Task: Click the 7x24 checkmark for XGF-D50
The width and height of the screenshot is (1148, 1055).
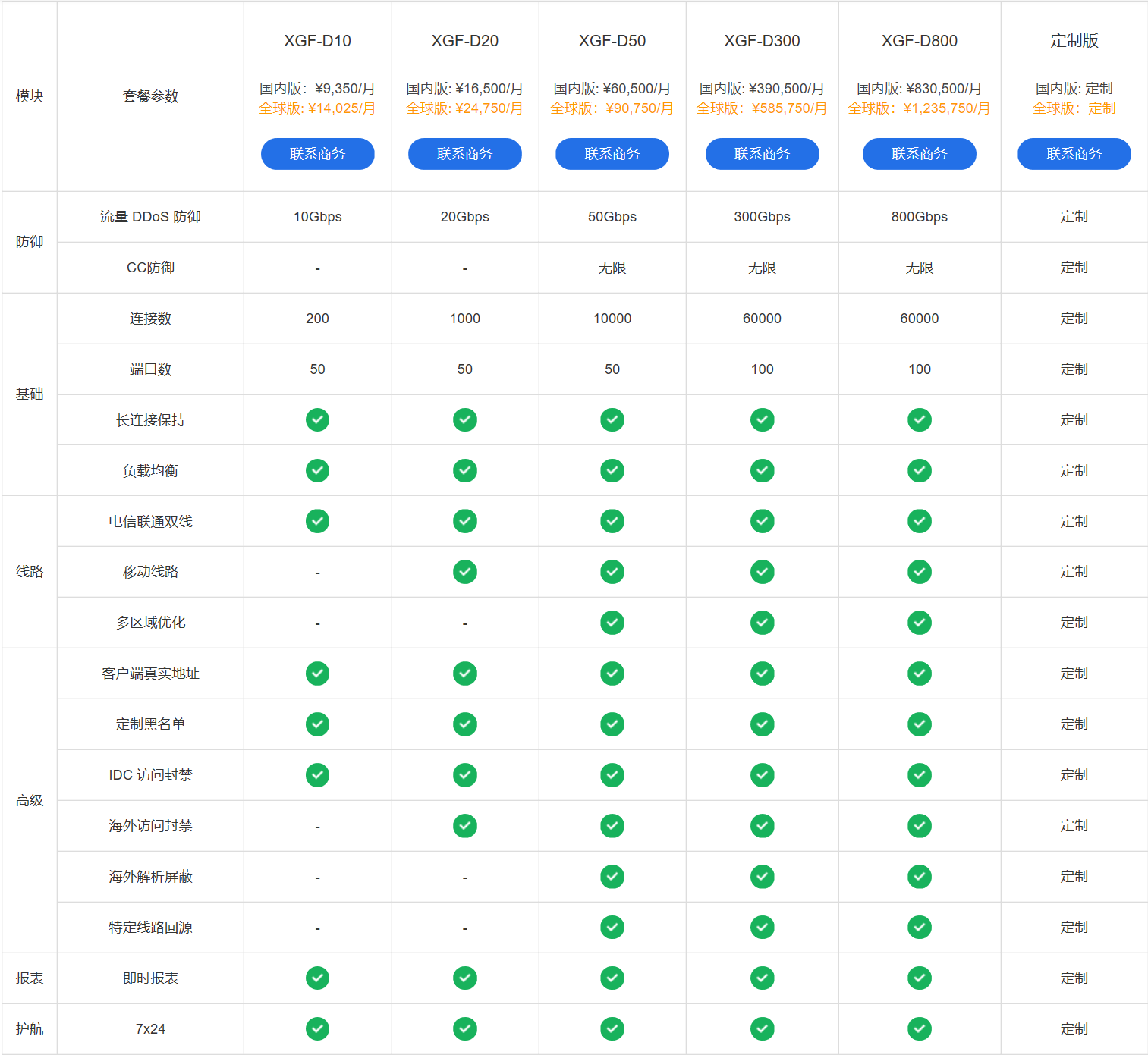Action: pyautogui.click(x=612, y=1028)
